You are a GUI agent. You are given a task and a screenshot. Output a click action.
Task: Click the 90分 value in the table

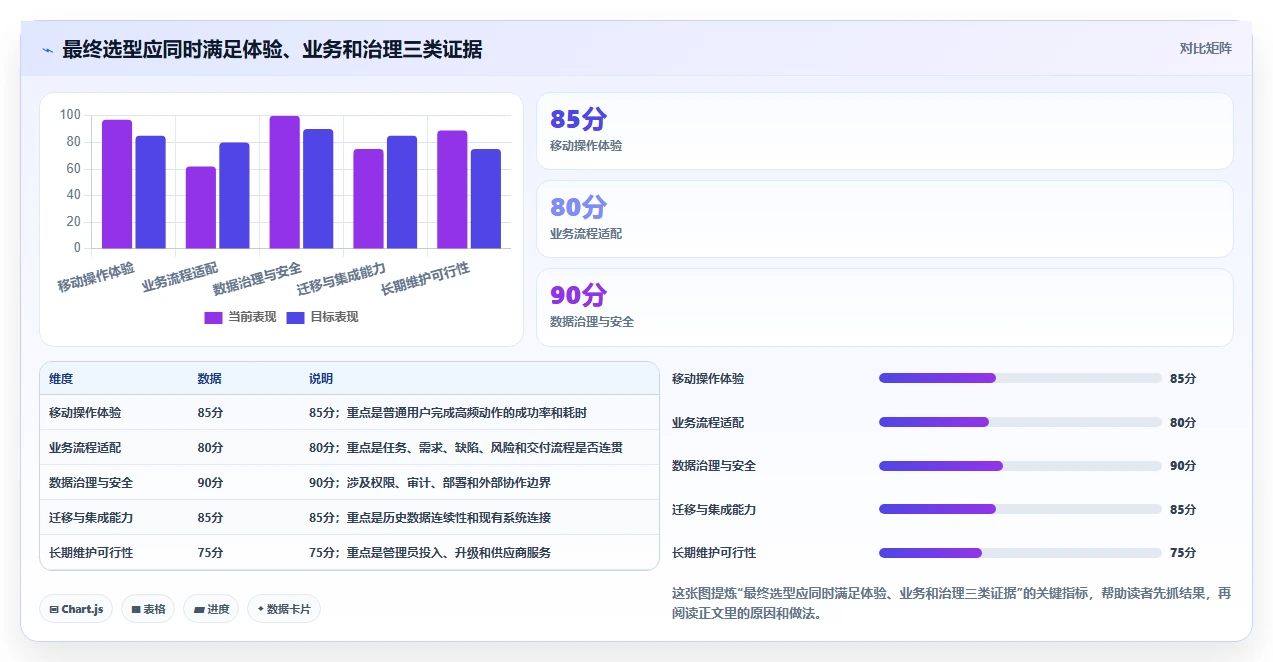[210, 482]
